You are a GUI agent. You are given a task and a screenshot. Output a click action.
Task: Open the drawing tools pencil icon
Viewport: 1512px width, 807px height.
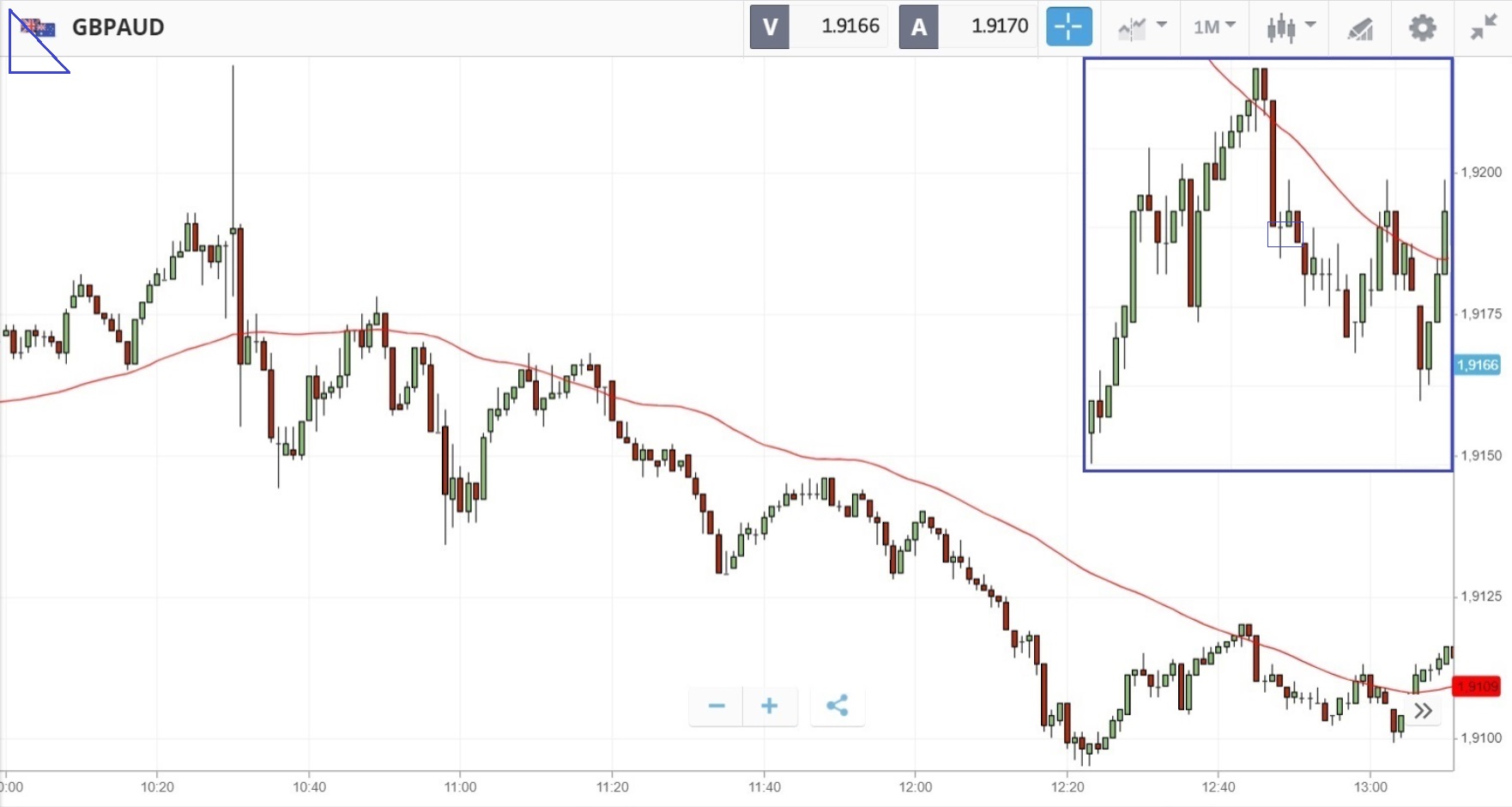click(x=1360, y=29)
